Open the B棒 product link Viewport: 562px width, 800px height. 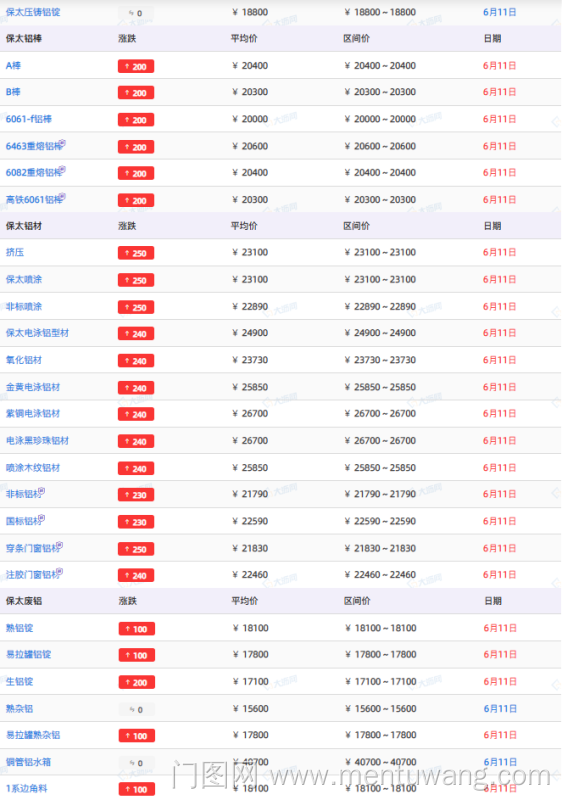(x=13, y=92)
